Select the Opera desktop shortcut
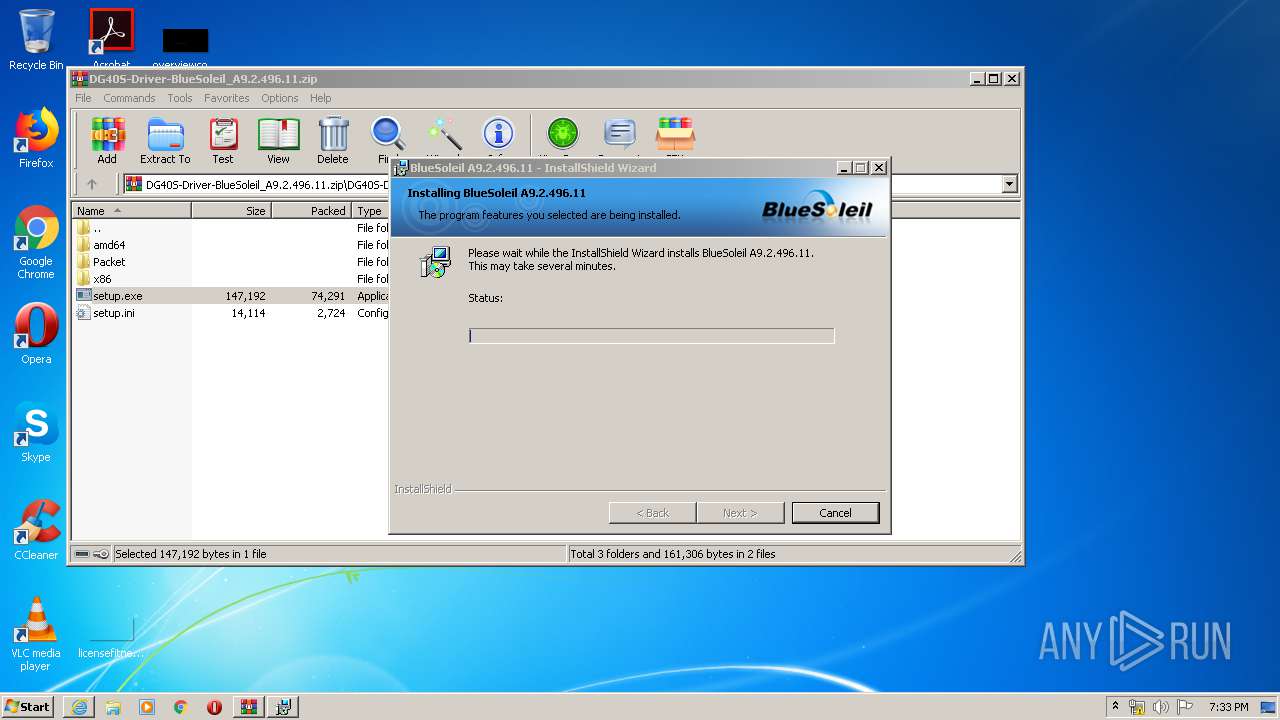This screenshot has width=1280, height=720. tap(36, 334)
